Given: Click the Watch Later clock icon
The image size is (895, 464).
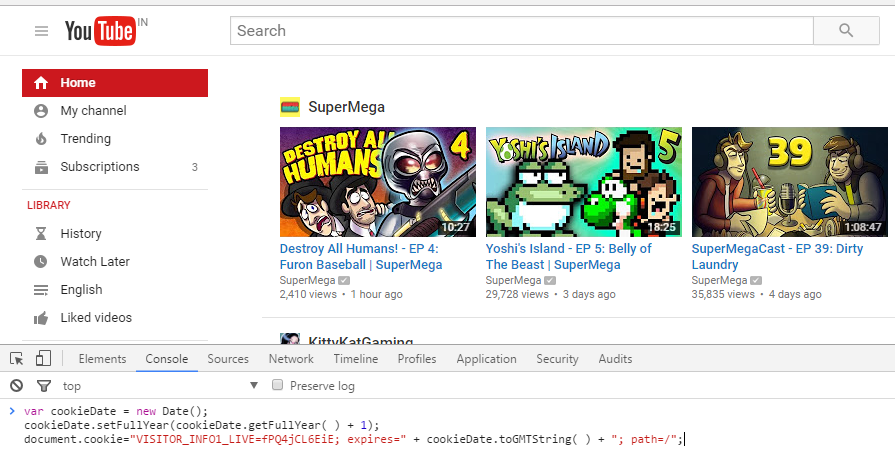Looking at the screenshot, I should [41, 261].
